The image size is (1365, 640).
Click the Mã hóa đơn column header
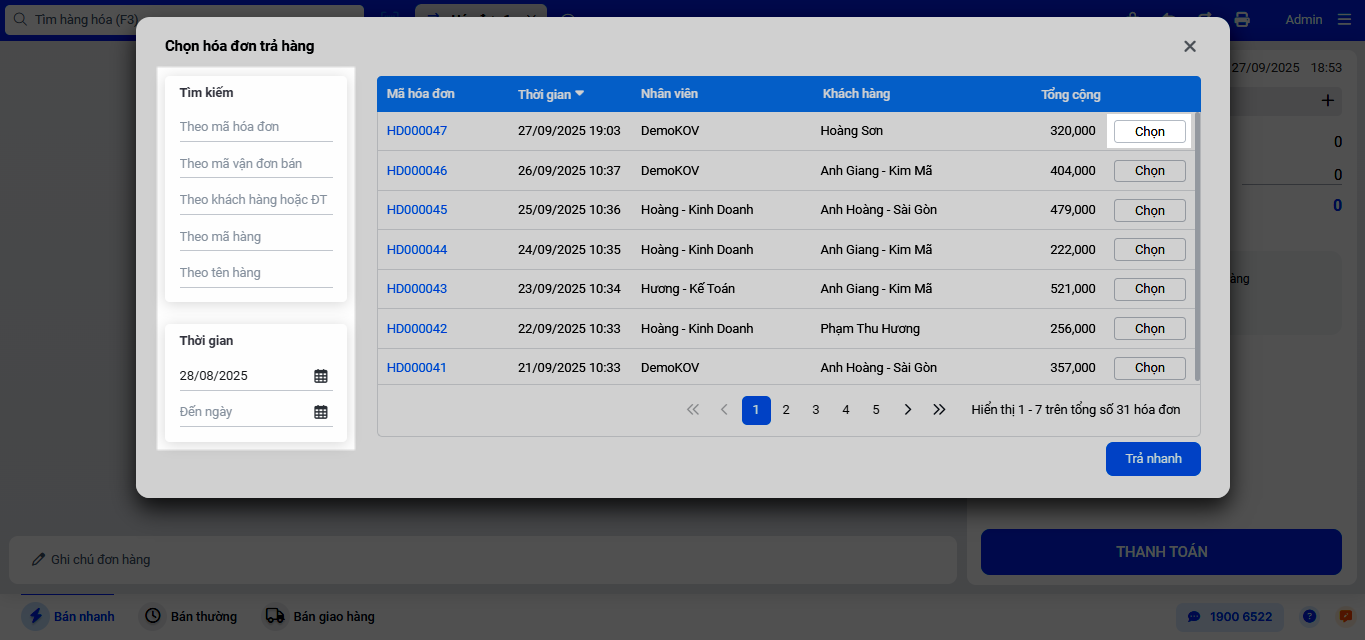coord(421,94)
